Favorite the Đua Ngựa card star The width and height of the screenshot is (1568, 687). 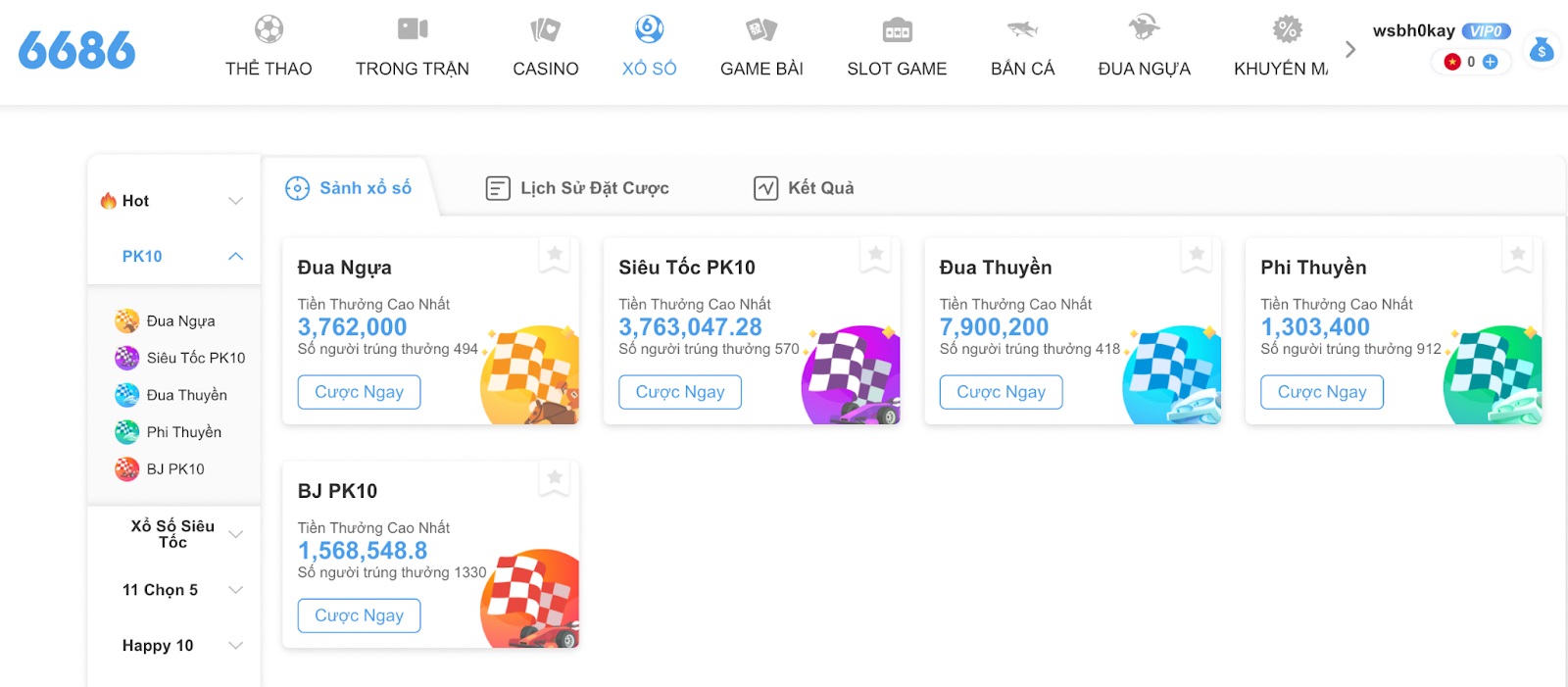(x=555, y=255)
